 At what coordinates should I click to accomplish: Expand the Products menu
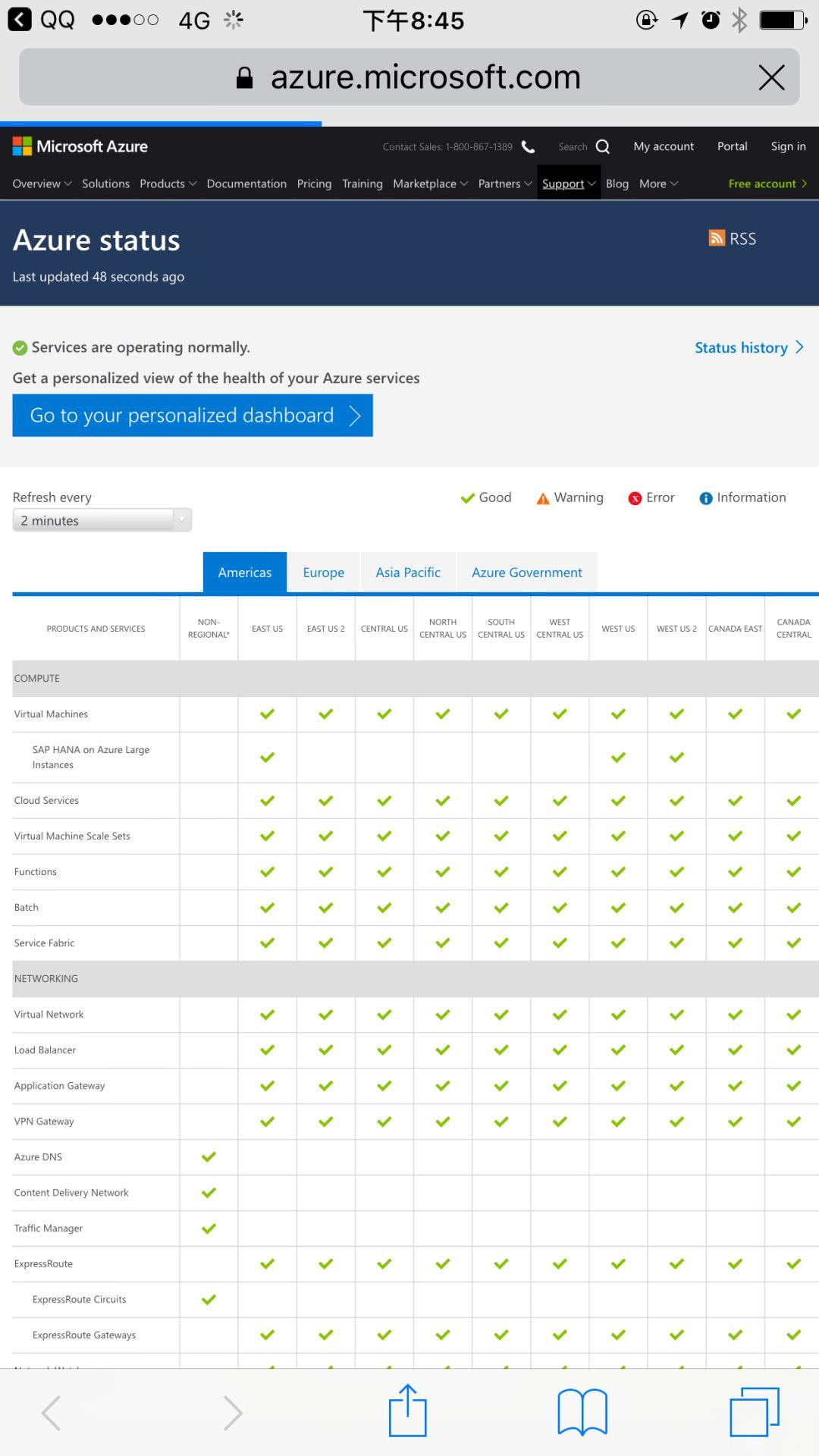(x=168, y=184)
